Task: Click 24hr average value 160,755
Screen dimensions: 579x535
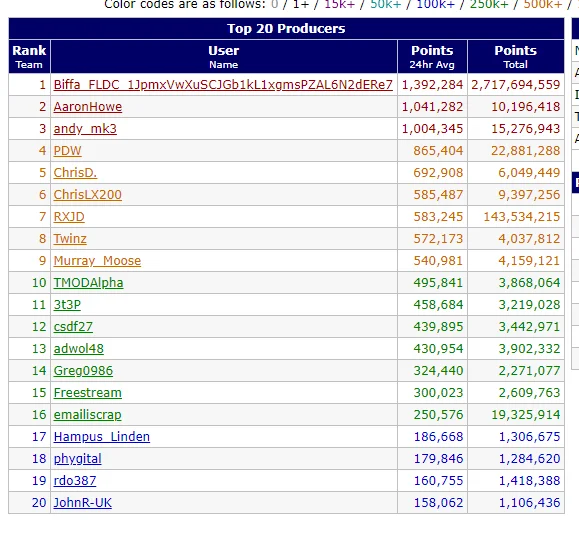Action: (438, 481)
